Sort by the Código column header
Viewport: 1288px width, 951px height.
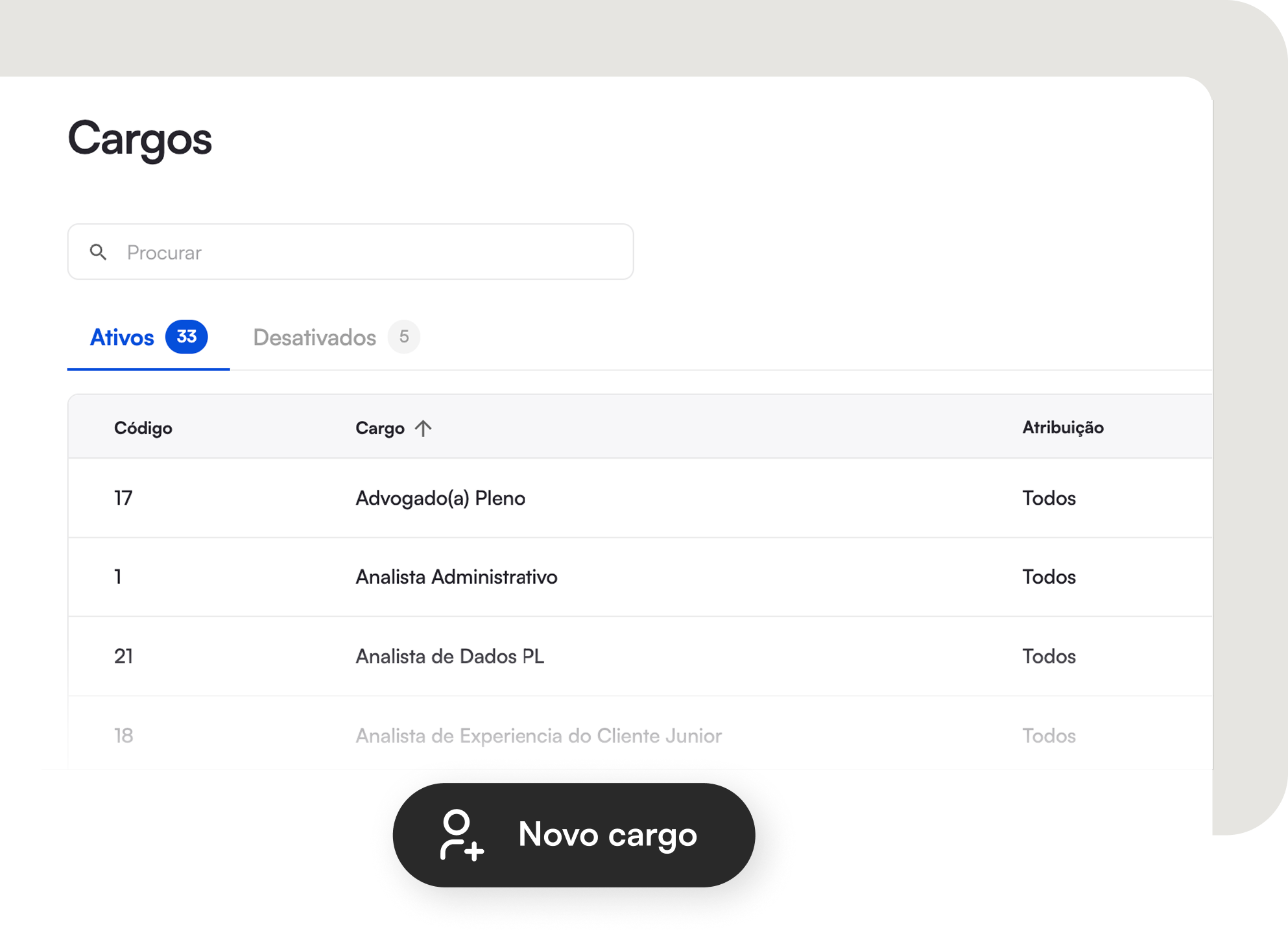pos(143,428)
